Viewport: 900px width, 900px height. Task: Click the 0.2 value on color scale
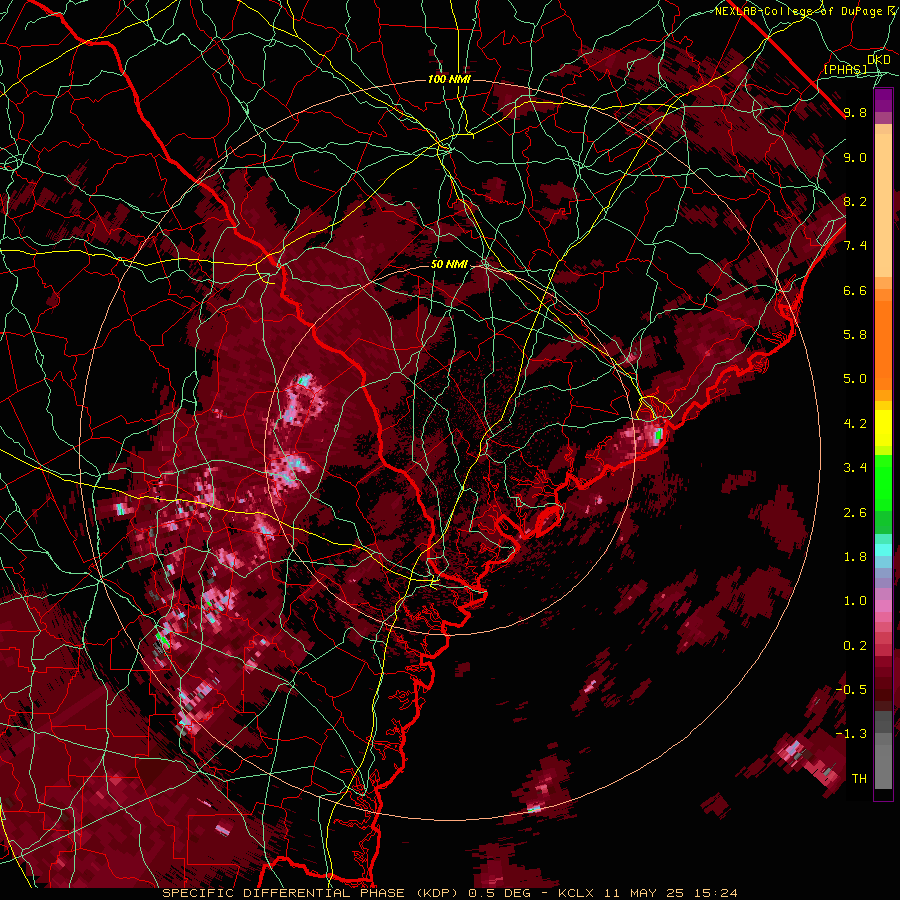(855, 646)
